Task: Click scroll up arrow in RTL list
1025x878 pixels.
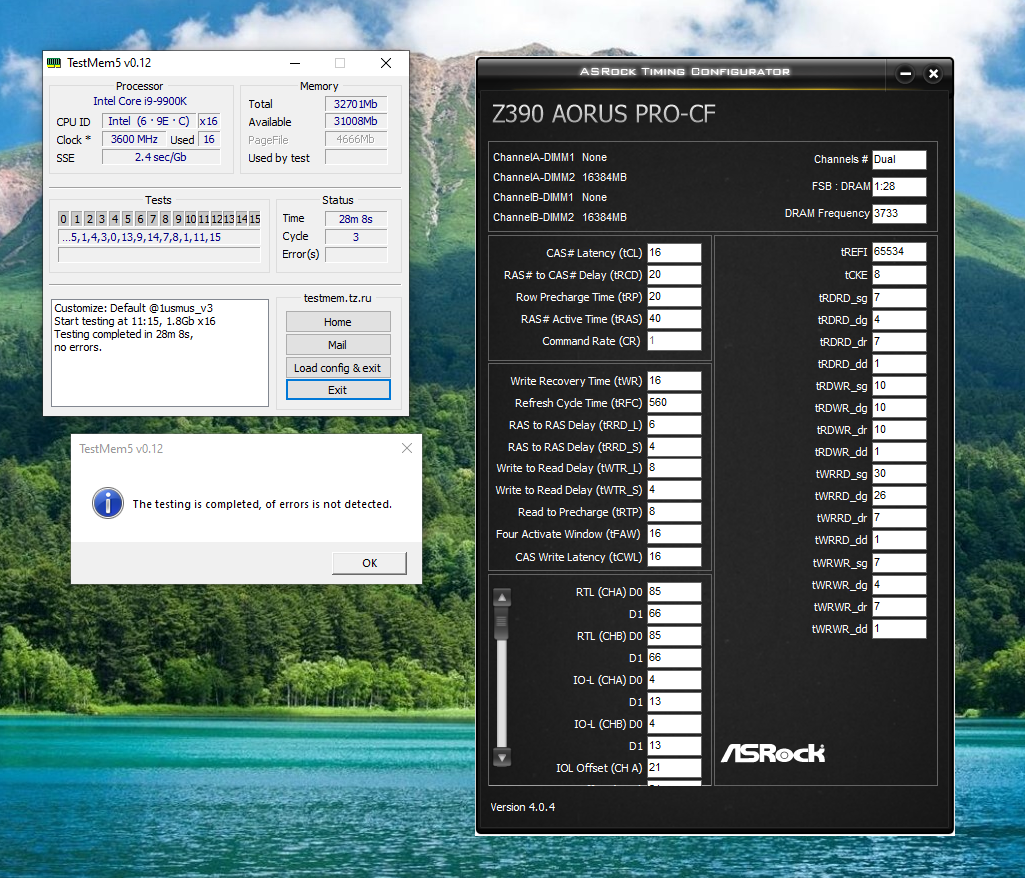Action: 502,598
